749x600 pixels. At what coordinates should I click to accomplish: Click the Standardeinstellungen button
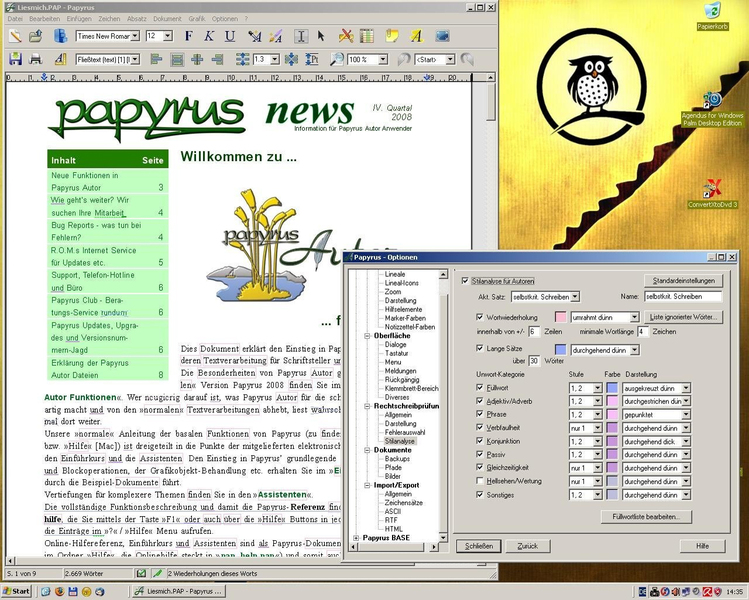pos(684,280)
